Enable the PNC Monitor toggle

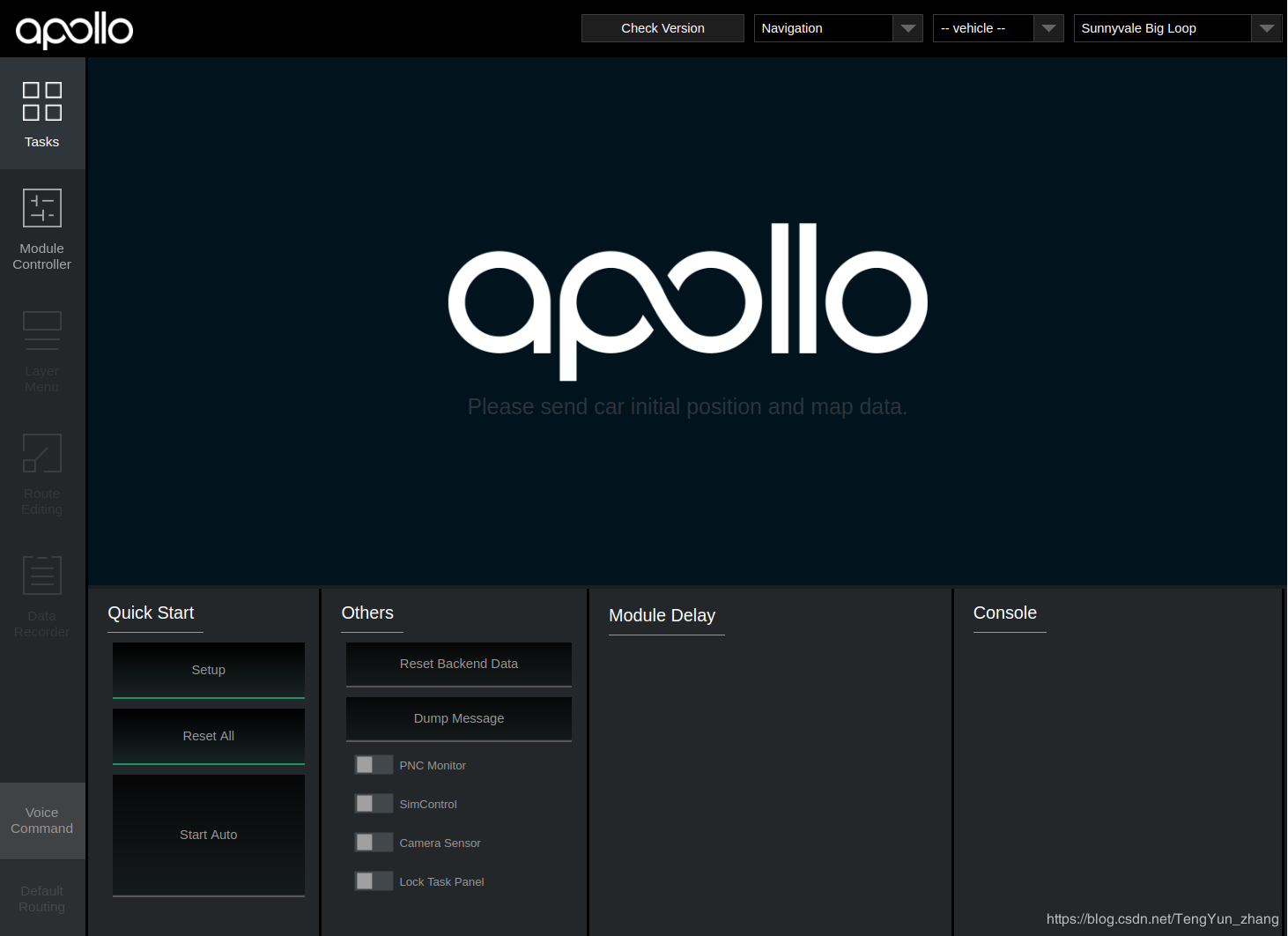pyautogui.click(x=374, y=764)
